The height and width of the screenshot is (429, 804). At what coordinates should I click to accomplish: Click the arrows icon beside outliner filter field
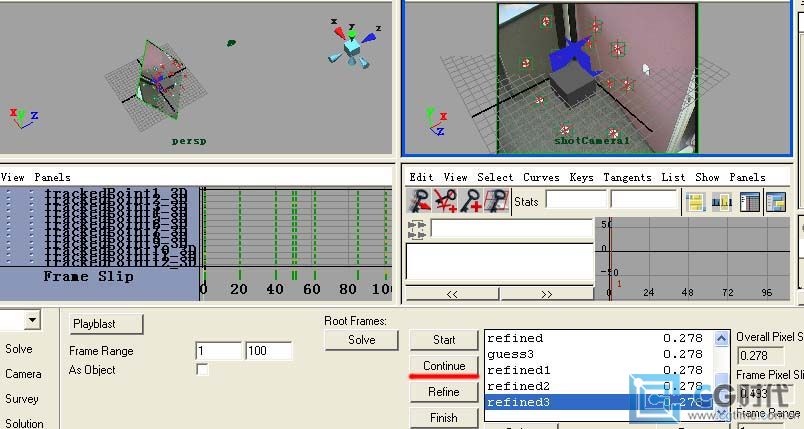(416, 230)
